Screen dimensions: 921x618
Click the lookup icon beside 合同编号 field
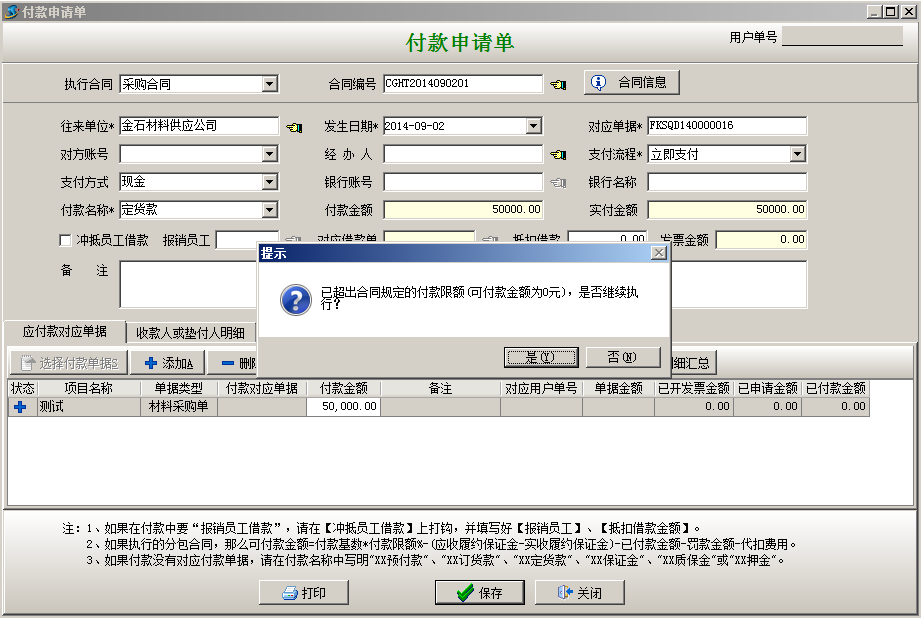click(x=558, y=84)
